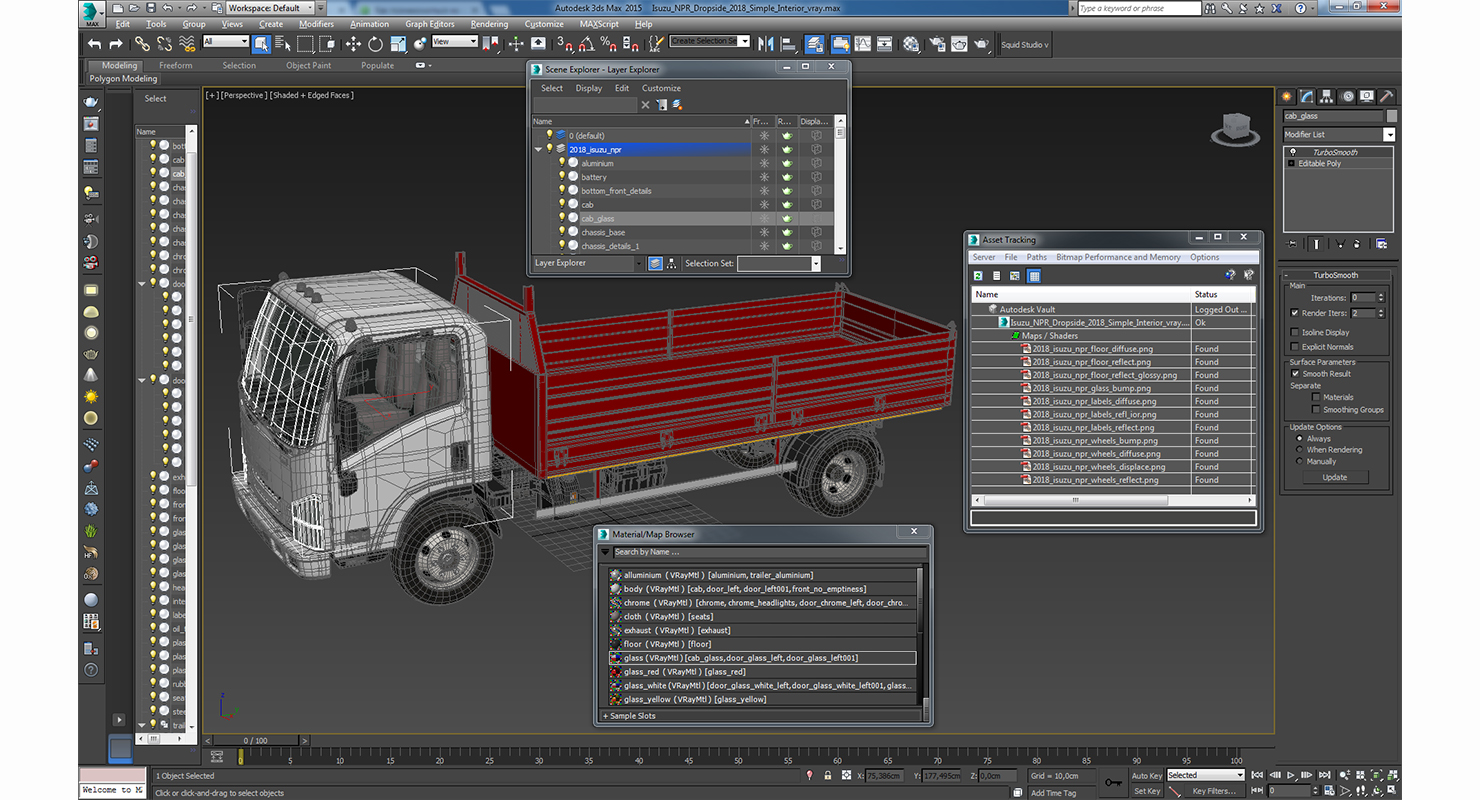The height and width of the screenshot is (800, 1480).
Task: Choose the Select and Move tool
Action: [353, 44]
